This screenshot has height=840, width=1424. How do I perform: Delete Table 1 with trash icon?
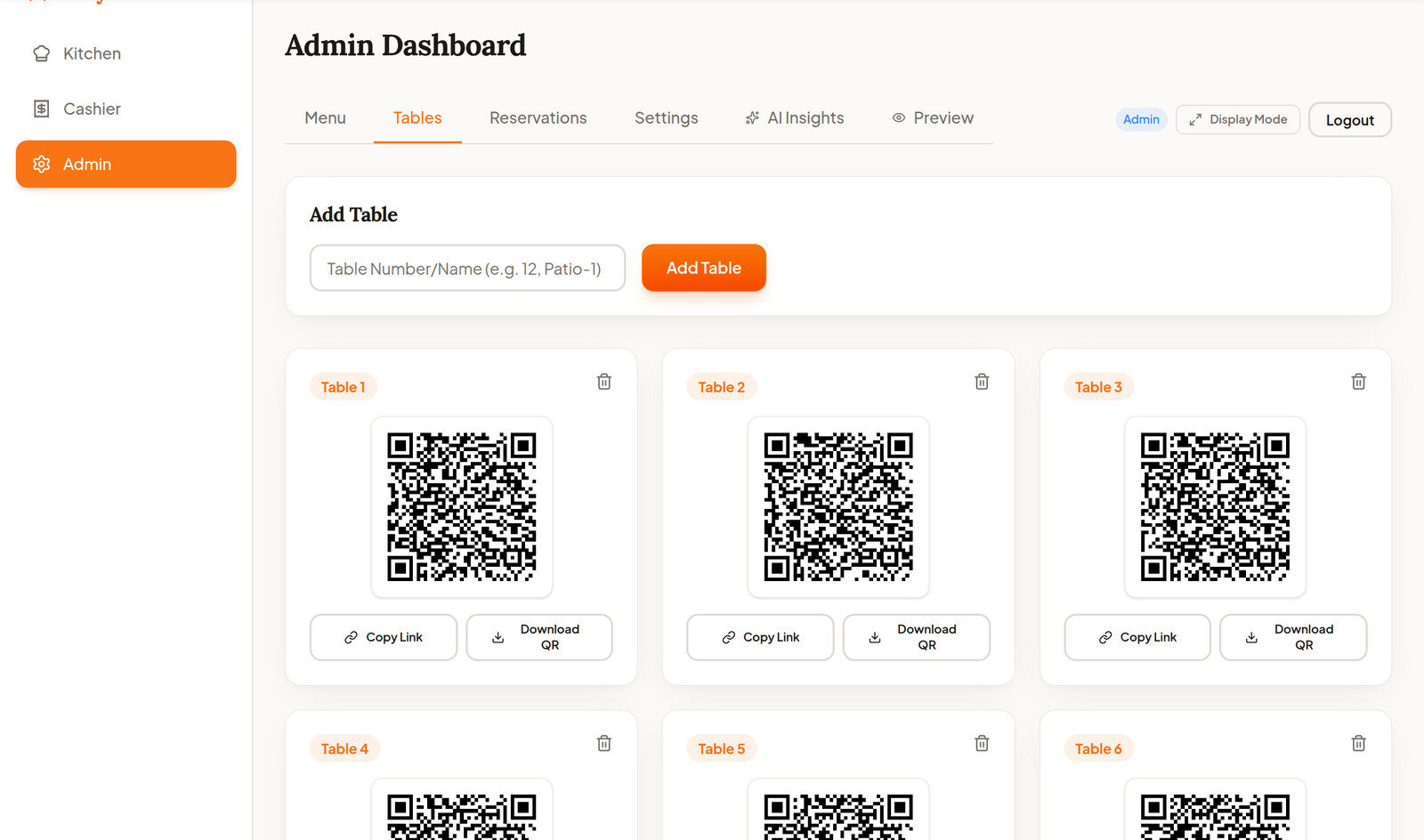pos(604,382)
